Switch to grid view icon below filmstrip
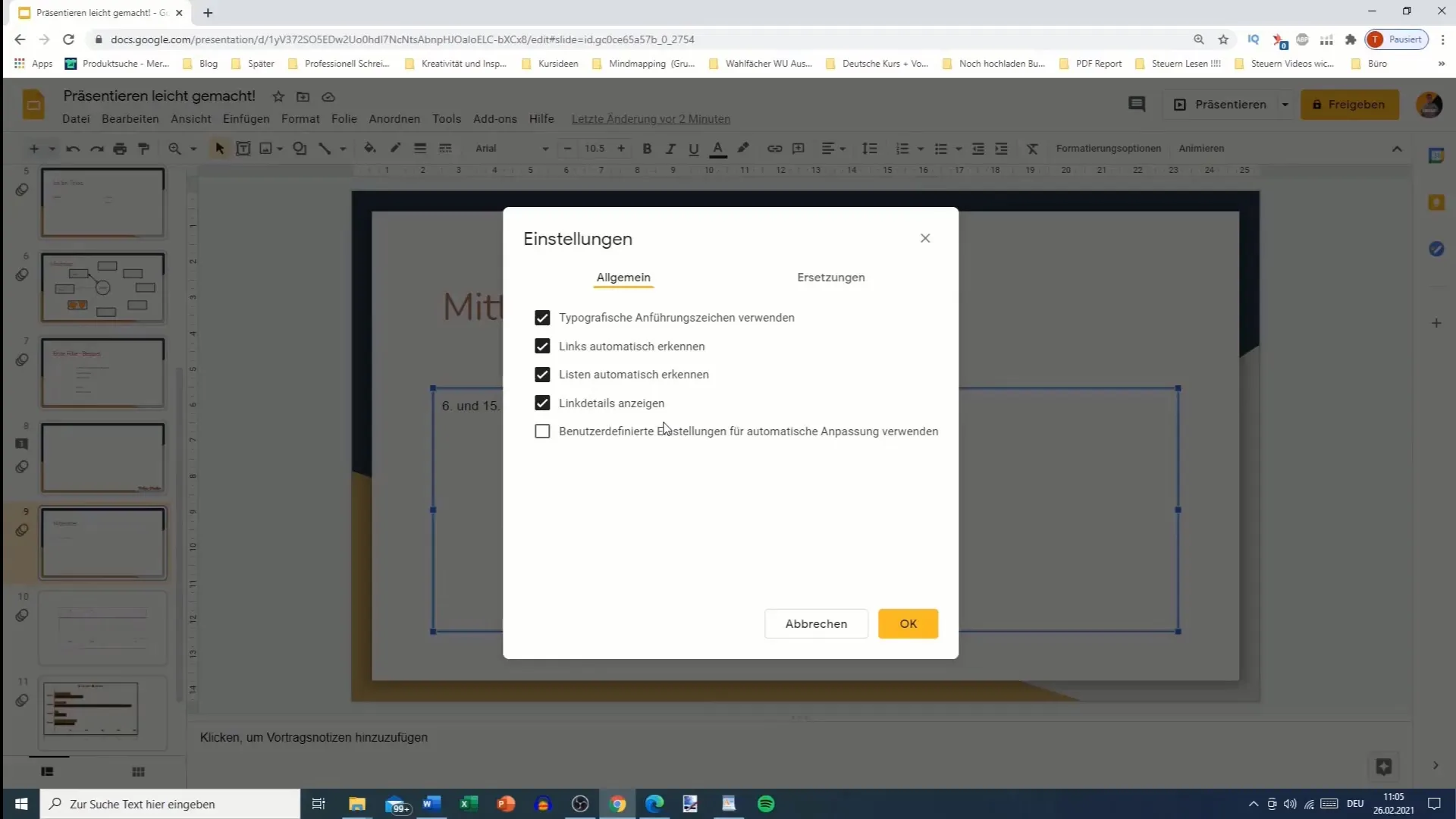Screen dimensions: 1456x819 click(x=138, y=772)
